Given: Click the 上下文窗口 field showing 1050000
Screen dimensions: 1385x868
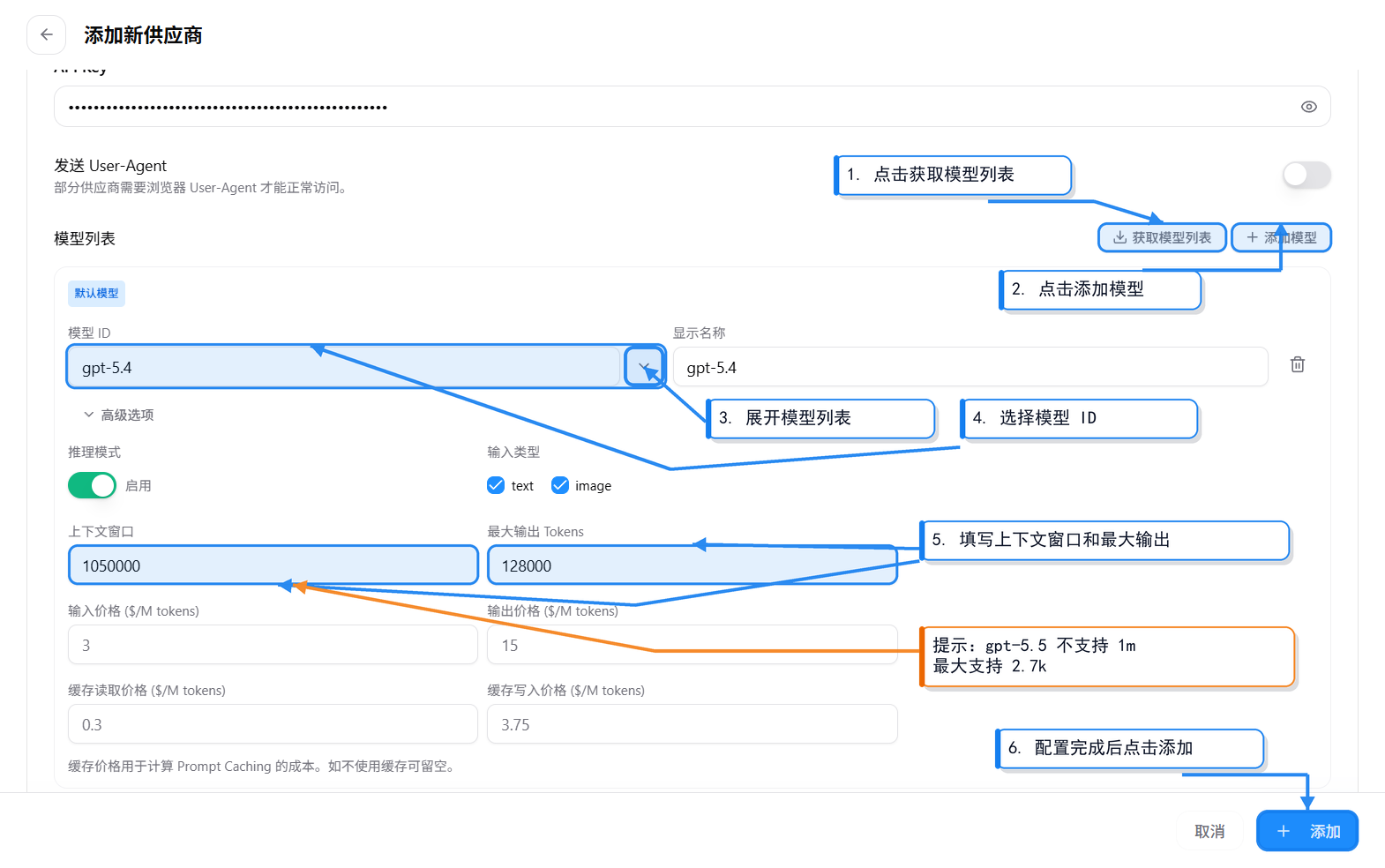Looking at the screenshot, I should coord(273,565).
